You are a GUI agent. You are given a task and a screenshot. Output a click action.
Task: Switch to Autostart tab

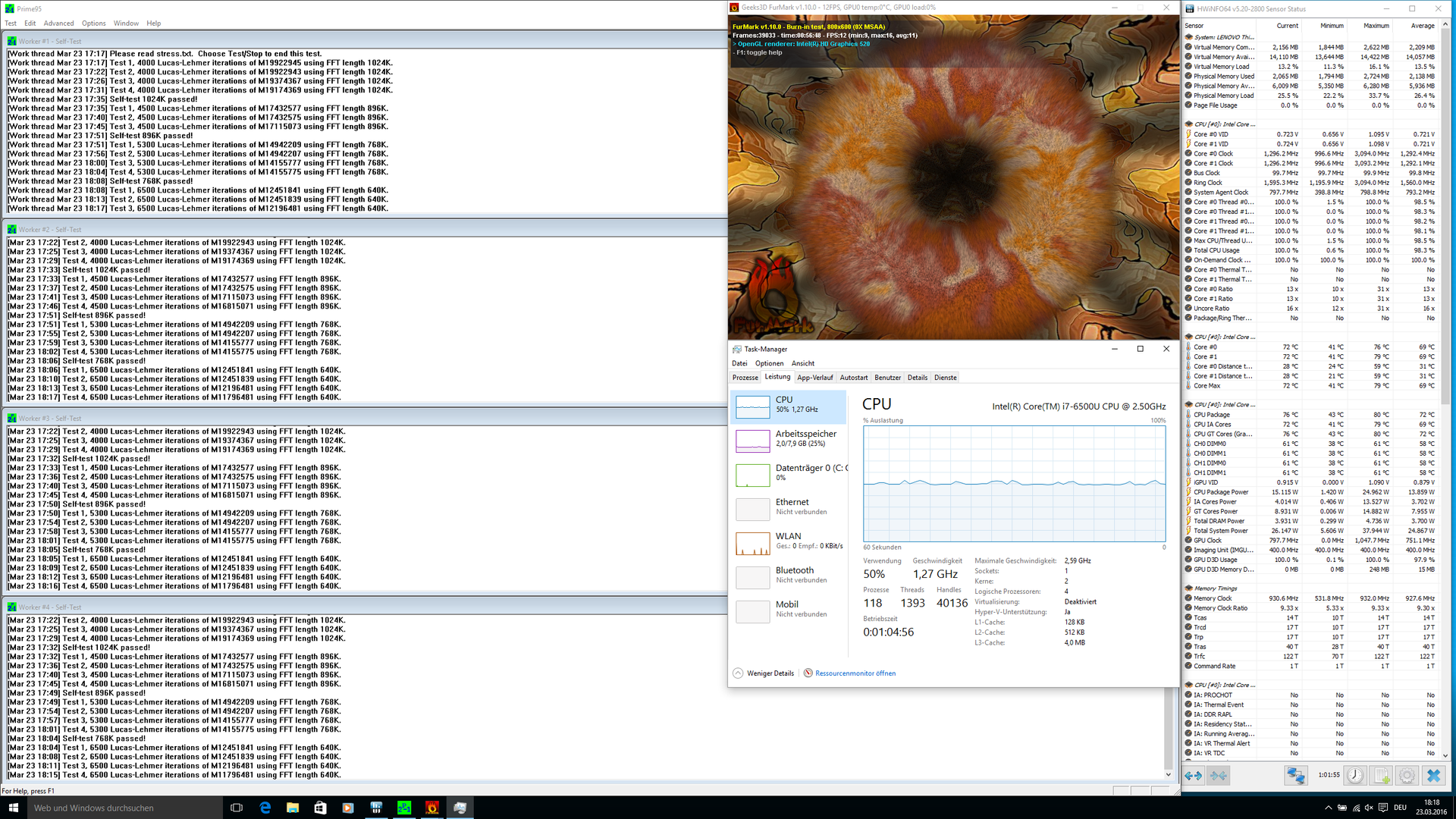pyautogui.click(x=854, y=378)
